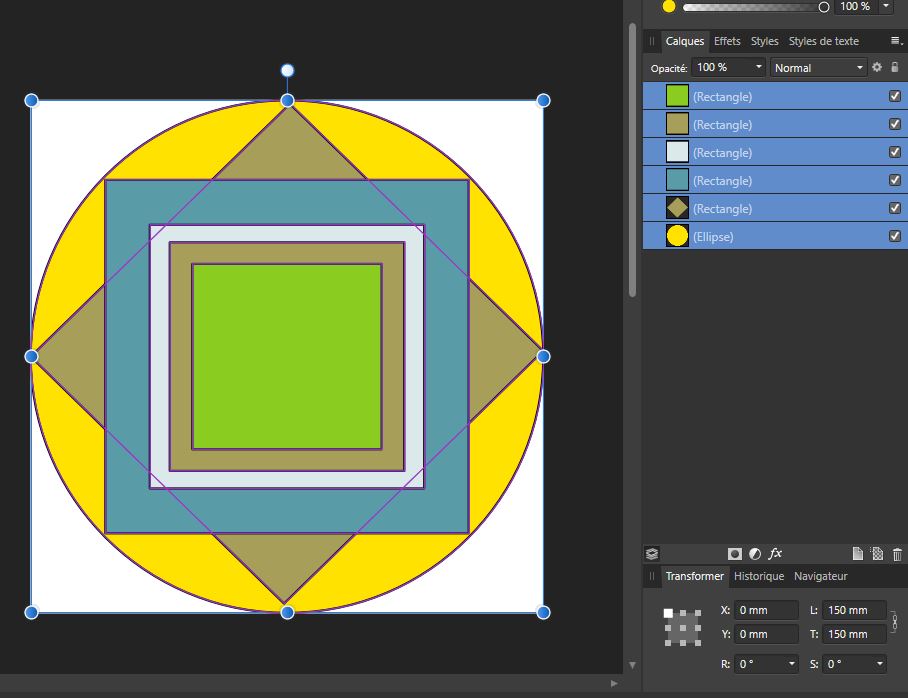
Task: Add a mask layer with mask icon
Action: pos(735,554)
